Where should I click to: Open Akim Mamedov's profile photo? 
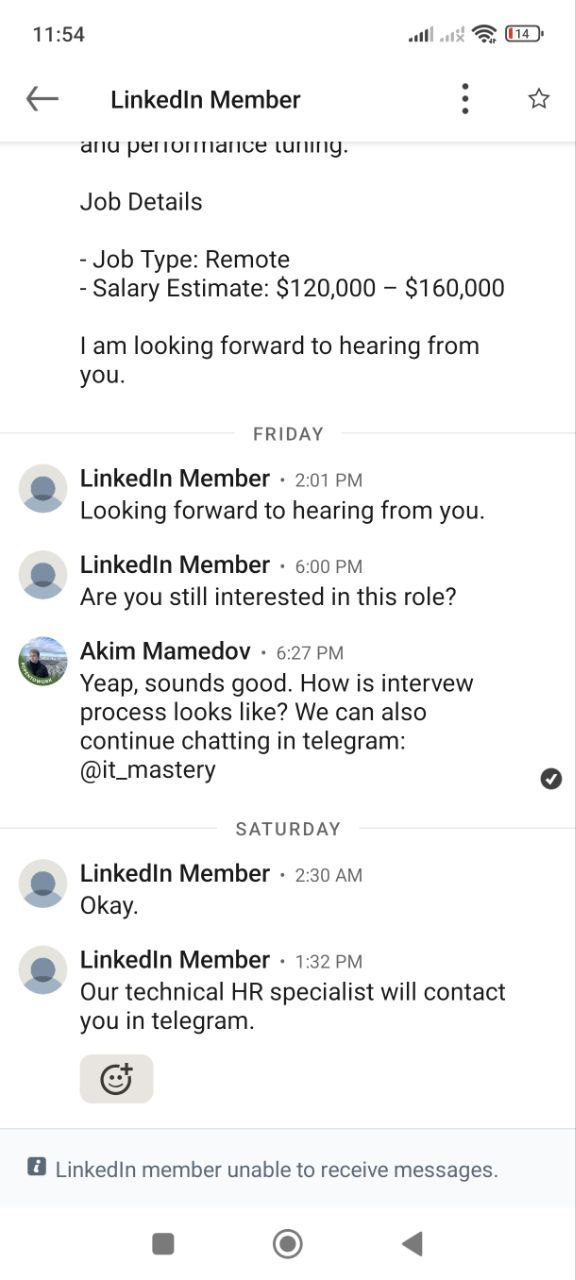coord(43,661)
